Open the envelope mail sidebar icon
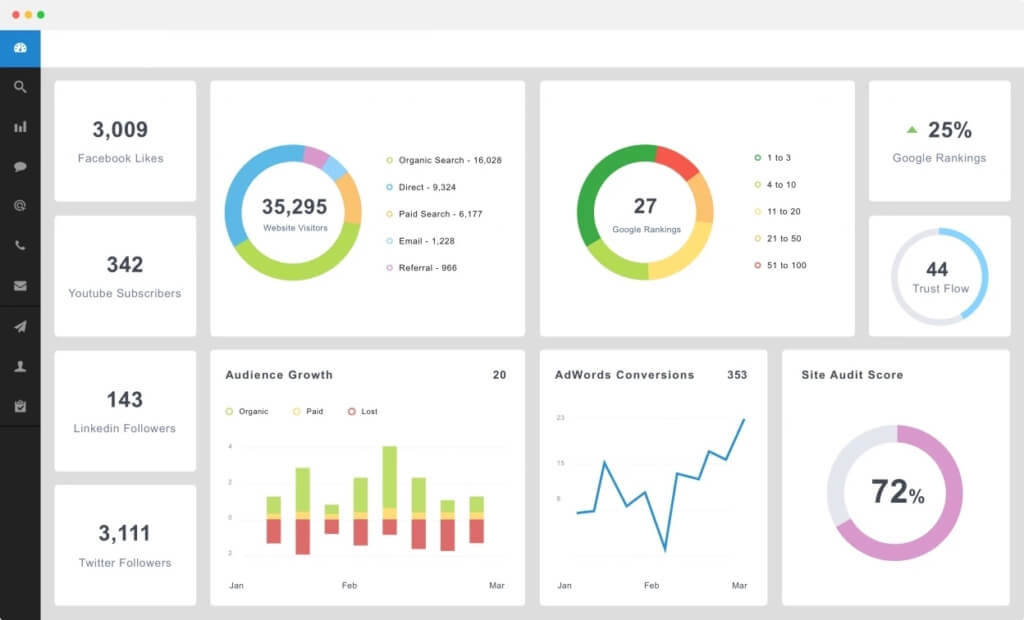The height and width of the screenshot is (620, 1024). pos(20,286)
